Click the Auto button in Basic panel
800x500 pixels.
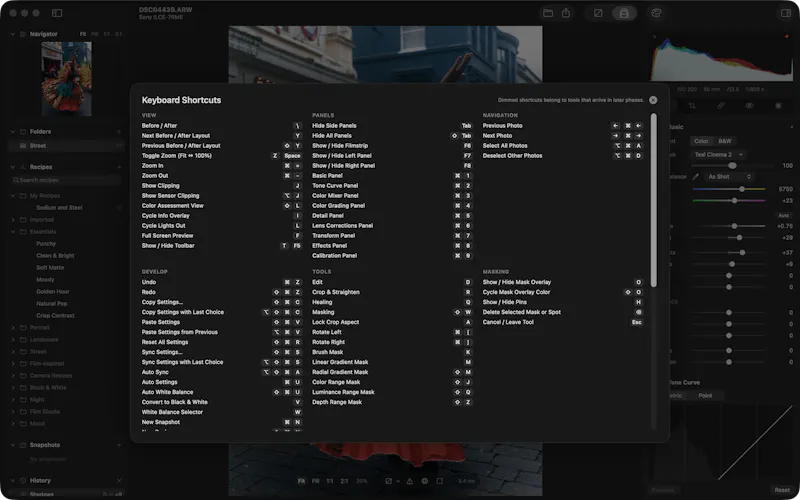click(x=783, y=215)
